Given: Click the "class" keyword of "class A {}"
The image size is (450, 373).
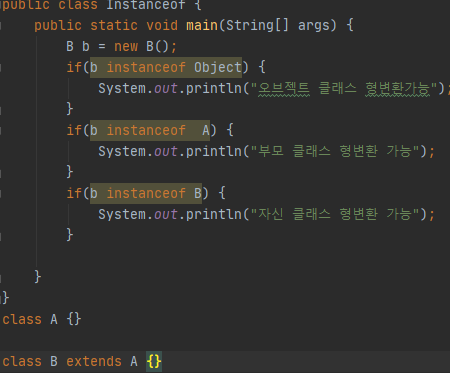Looking at the screenshot, I should point(22,319).
